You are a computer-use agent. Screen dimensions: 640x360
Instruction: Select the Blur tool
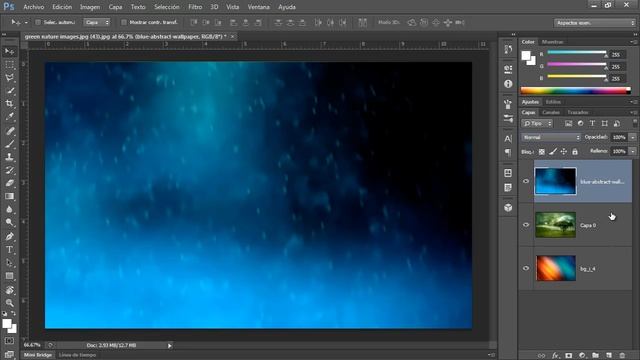pos(9,209)
